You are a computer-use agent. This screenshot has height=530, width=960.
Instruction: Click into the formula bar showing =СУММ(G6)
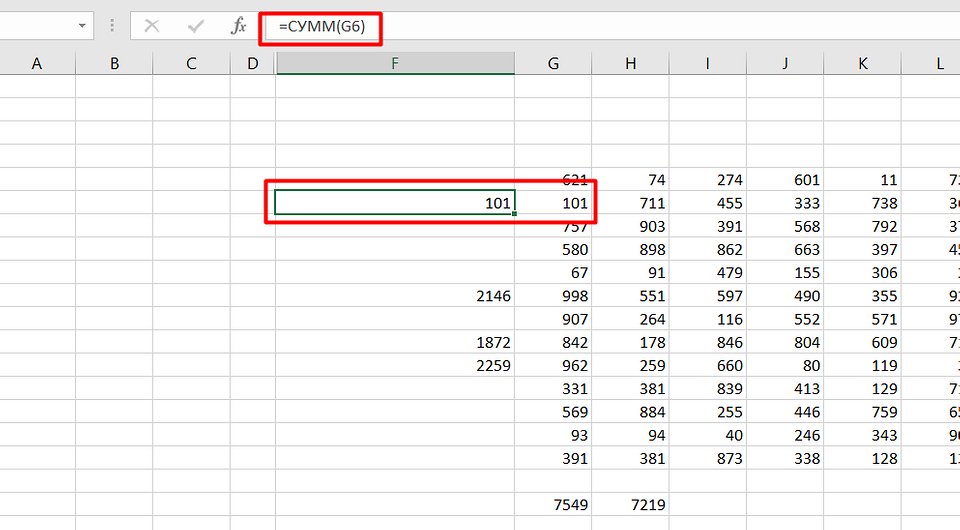(x=600, y=26)
